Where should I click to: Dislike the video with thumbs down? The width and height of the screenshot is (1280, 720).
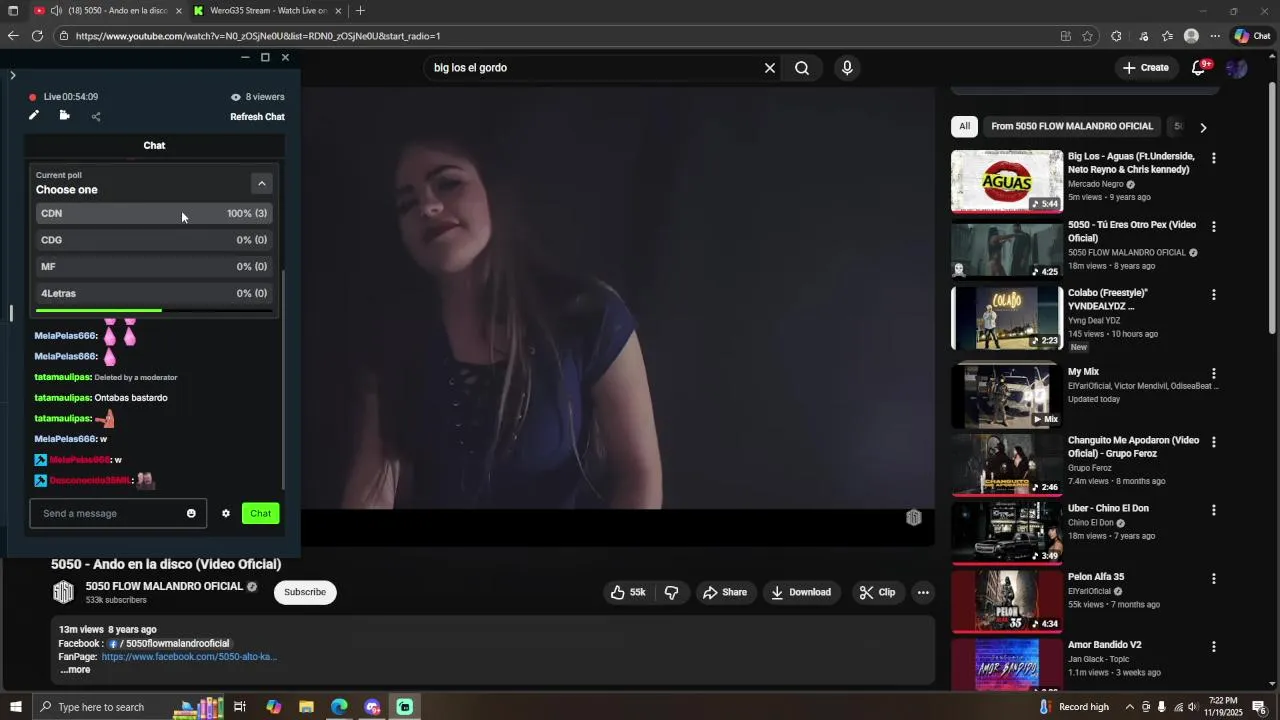point(672,593)
